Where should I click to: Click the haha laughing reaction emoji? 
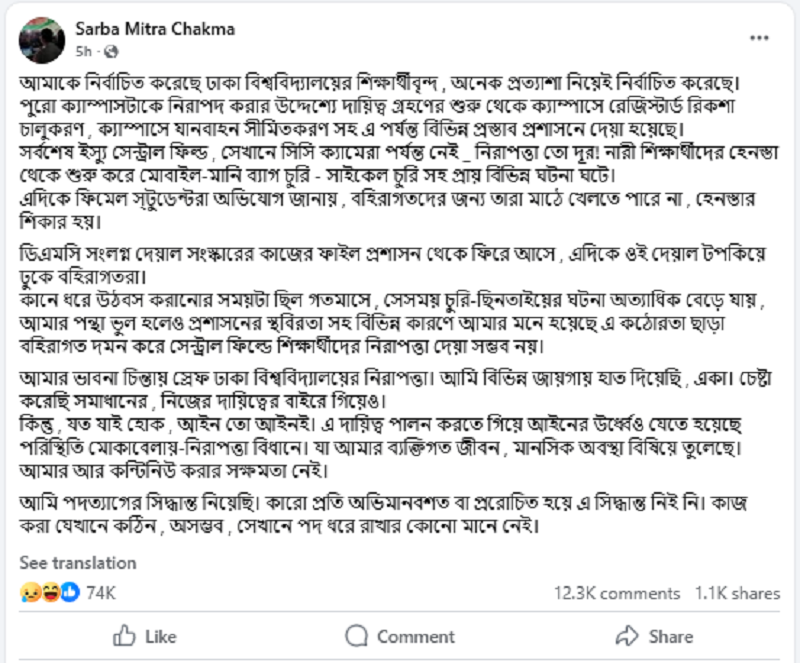point(51,592)
